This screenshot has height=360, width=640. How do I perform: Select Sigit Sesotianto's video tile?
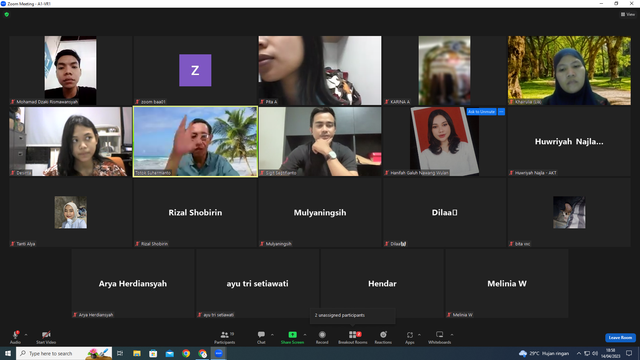tap(320, 141)
